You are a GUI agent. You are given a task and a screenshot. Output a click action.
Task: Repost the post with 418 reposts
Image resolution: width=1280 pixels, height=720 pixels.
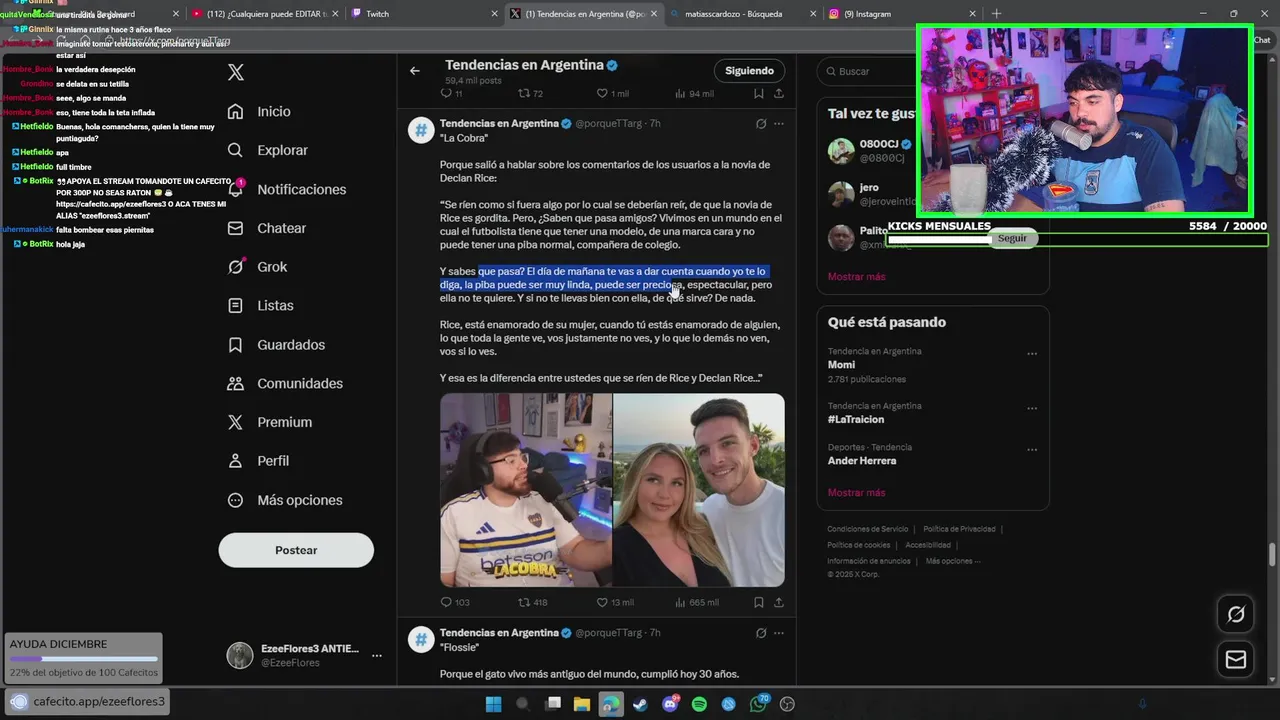pyautogui.click(x=532, y=602)
